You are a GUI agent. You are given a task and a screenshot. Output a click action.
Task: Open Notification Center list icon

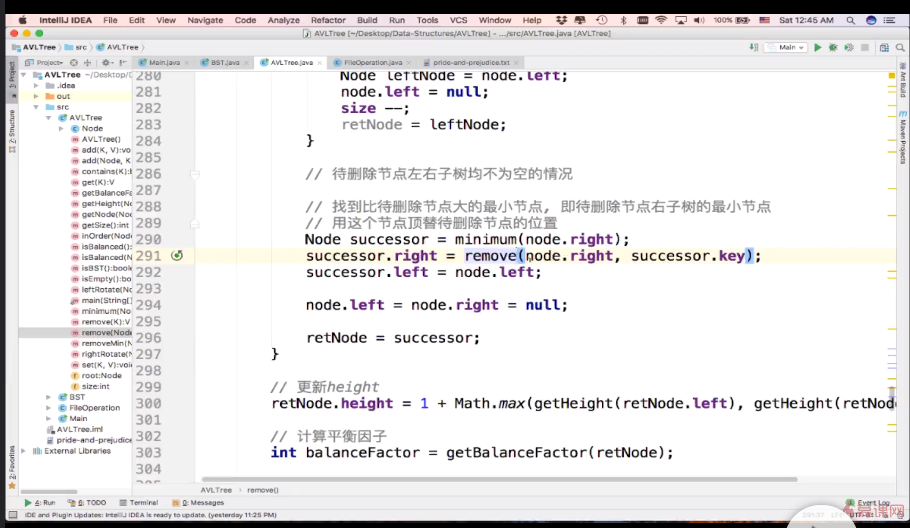point(889,20)
